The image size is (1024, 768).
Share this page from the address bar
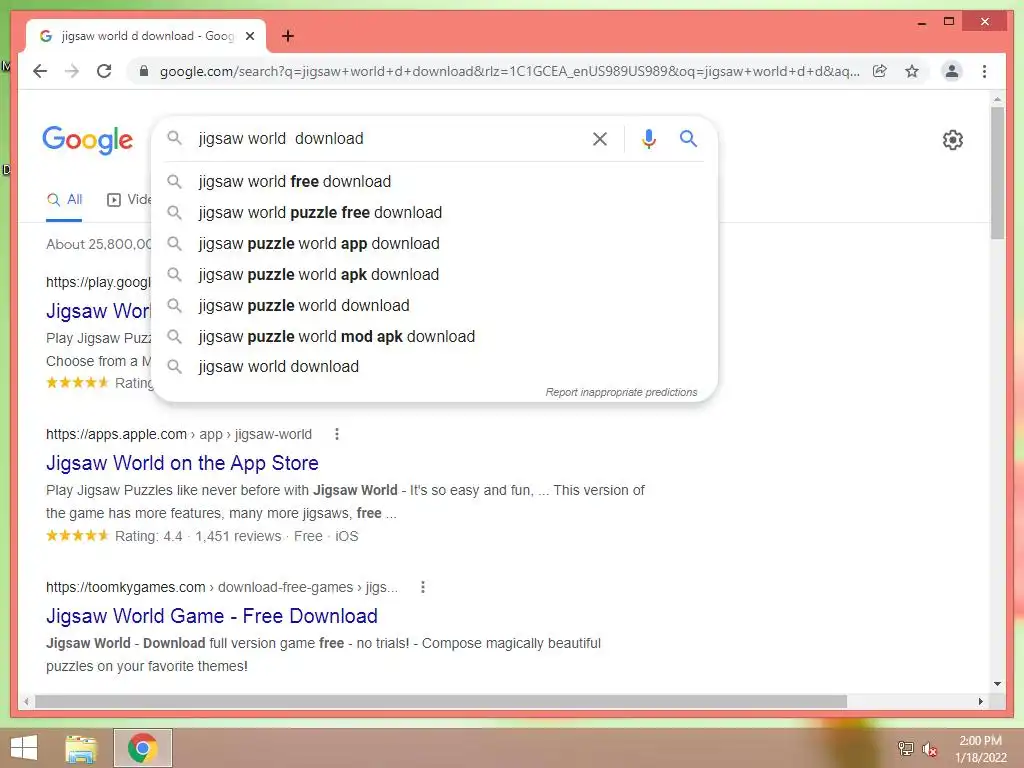(x=880, y=71)
